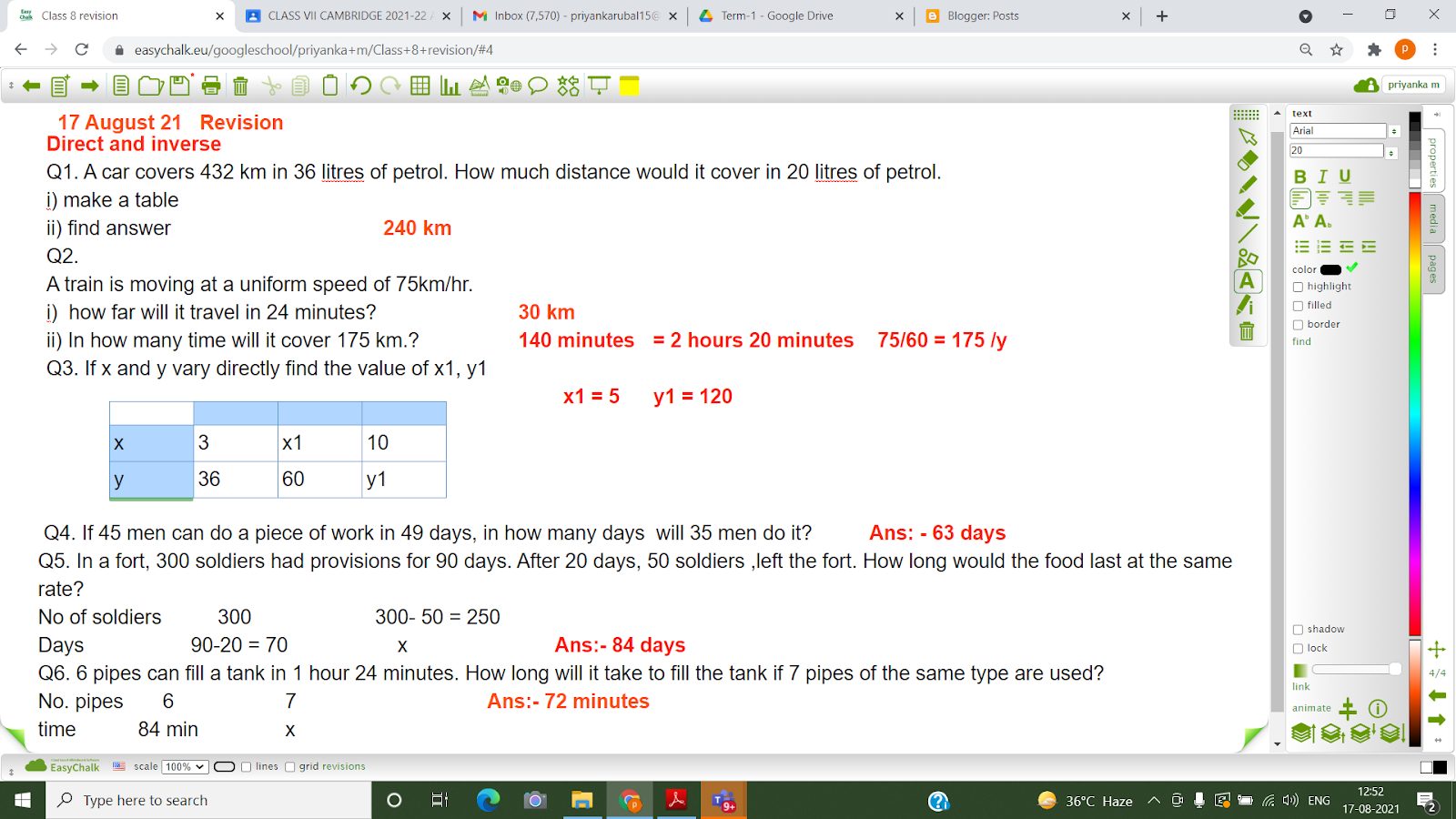Viewport: 1456px width, 819px height.
Task: Justify the text alignment
Action: pos(1367,198)
